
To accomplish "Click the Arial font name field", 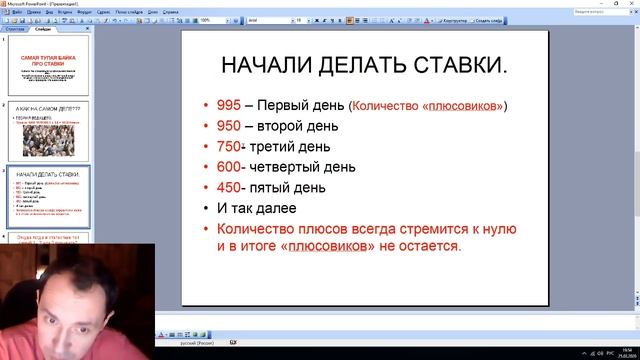I will (x=269, y=20).
